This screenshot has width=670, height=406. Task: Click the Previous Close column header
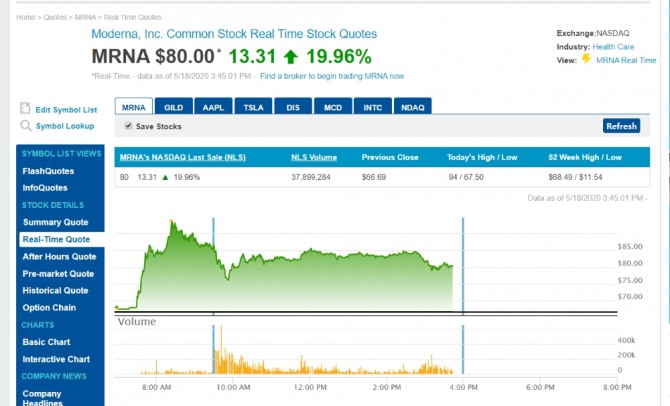[x=390, y=157]
